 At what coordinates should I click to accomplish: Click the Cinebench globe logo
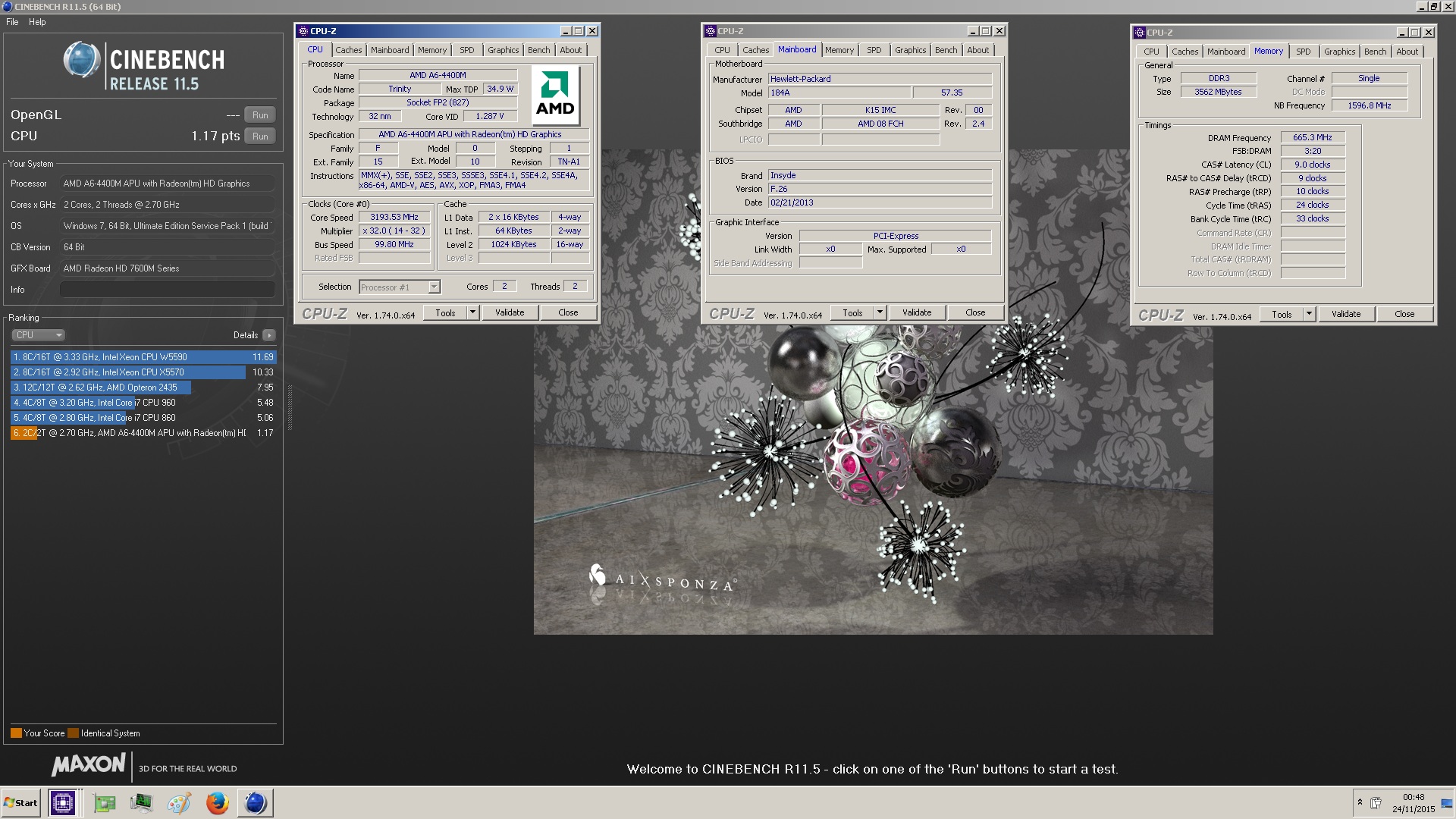click(x=82, y=60)
